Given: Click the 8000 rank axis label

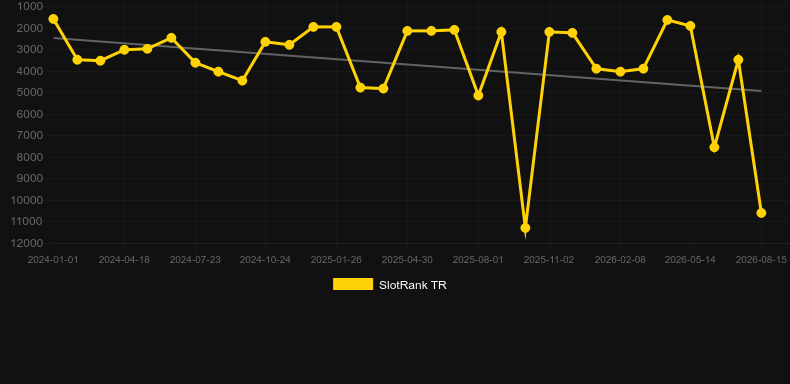Looking at the screenshot, I should 30,157.
